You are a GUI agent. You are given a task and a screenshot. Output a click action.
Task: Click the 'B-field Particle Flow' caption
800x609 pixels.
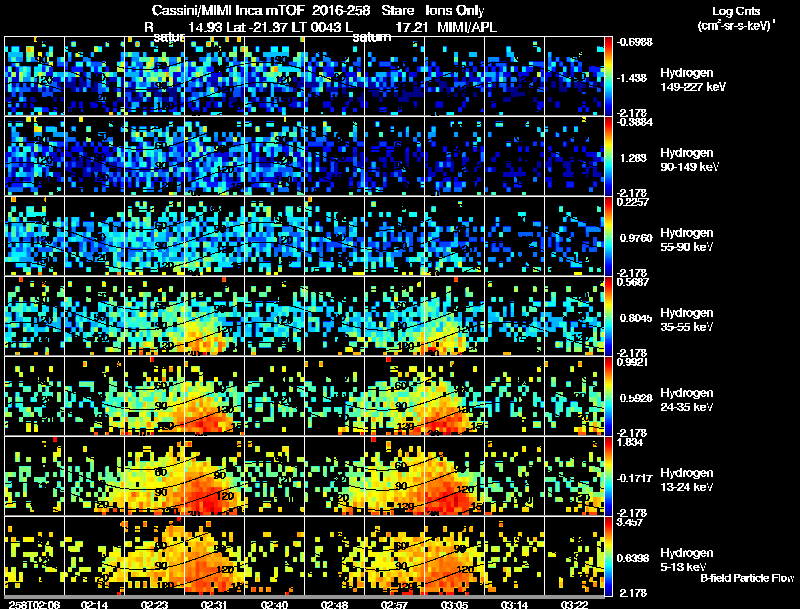click(747, 578)
